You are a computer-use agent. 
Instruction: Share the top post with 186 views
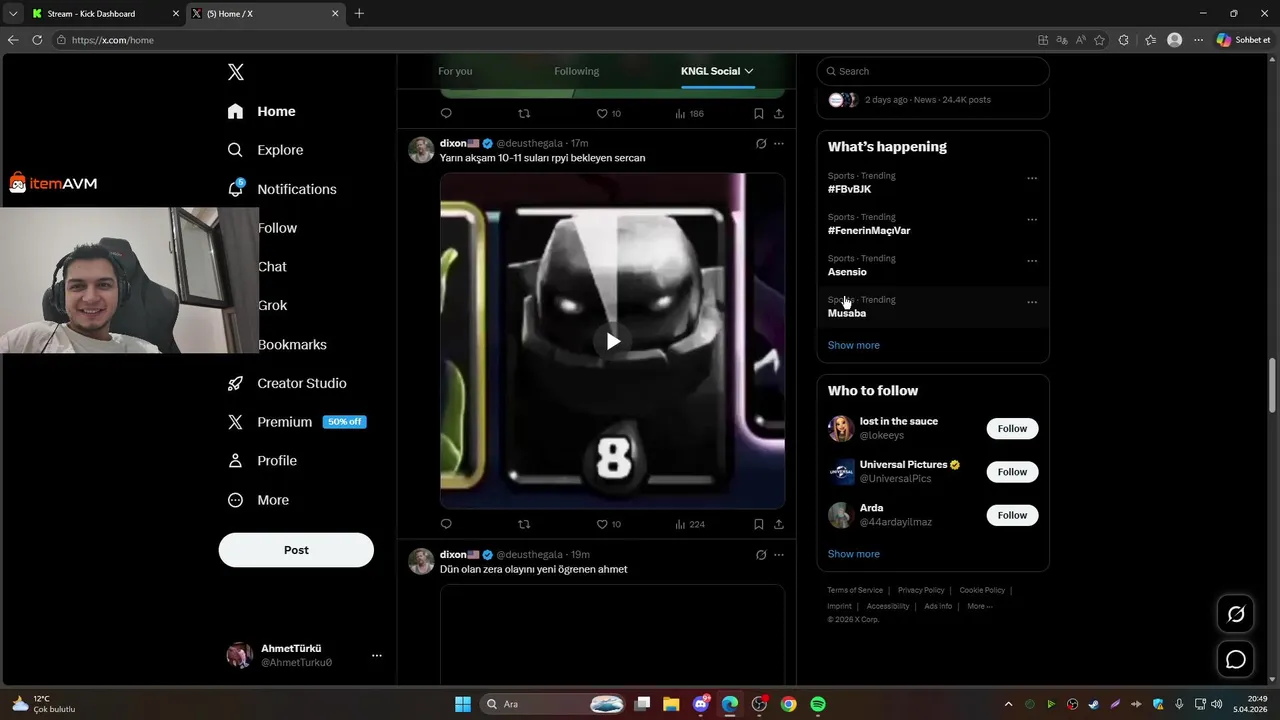778,113
